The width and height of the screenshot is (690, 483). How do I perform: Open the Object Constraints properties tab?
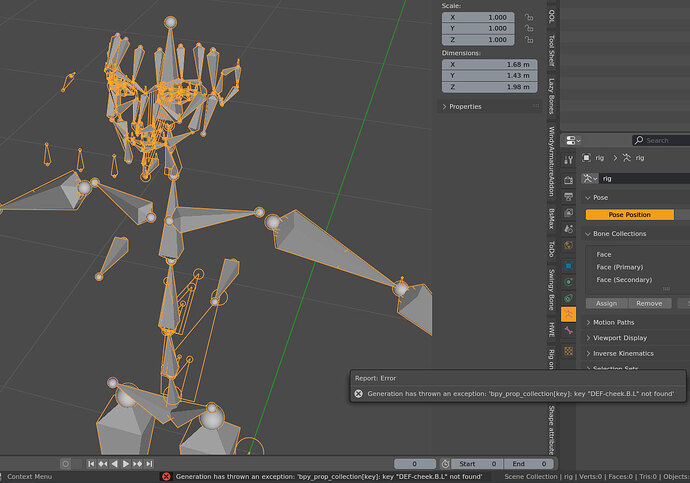(568, 298)
